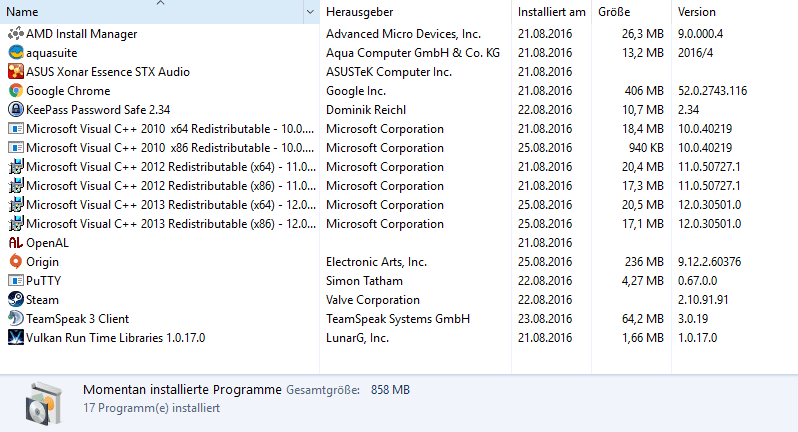Select Vulkan Run Time Libraries 1.0.17.0 entry
The width and height of the screenshot is (798, 432).
tap(116, 337)
